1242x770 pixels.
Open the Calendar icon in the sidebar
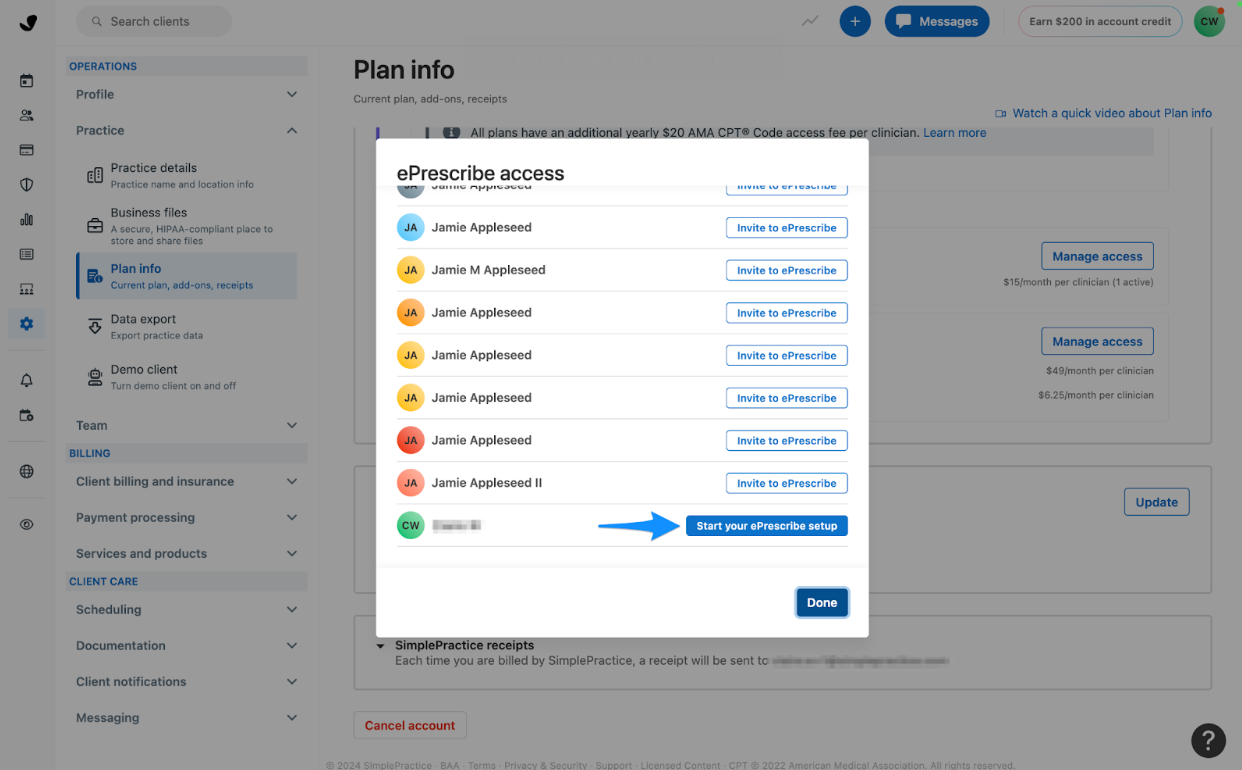click(26, 80)
